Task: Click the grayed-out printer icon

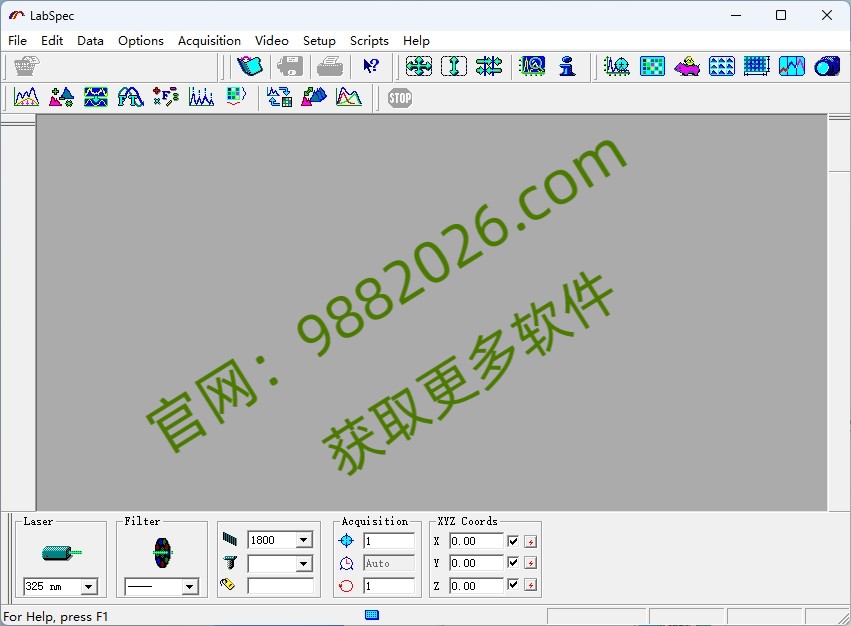Action: click(330, 66)
